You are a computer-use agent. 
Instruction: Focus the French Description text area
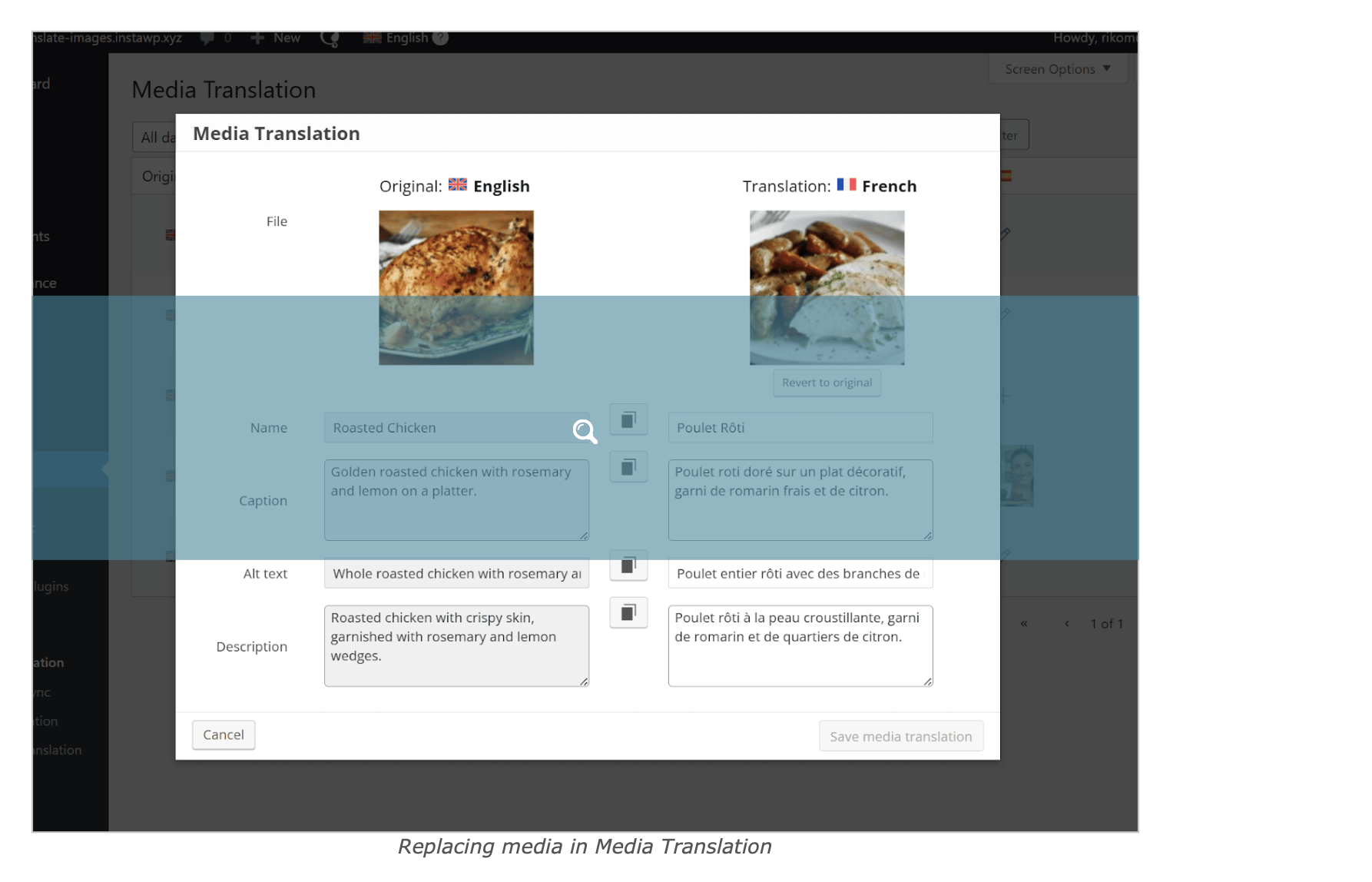800,646
